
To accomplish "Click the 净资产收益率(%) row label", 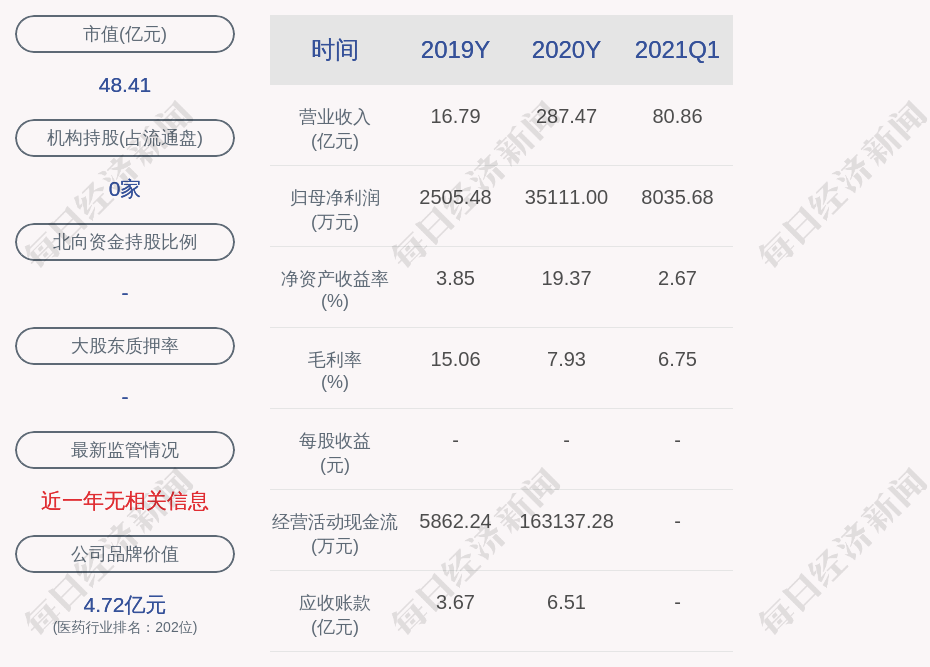I will click(335, 290).
